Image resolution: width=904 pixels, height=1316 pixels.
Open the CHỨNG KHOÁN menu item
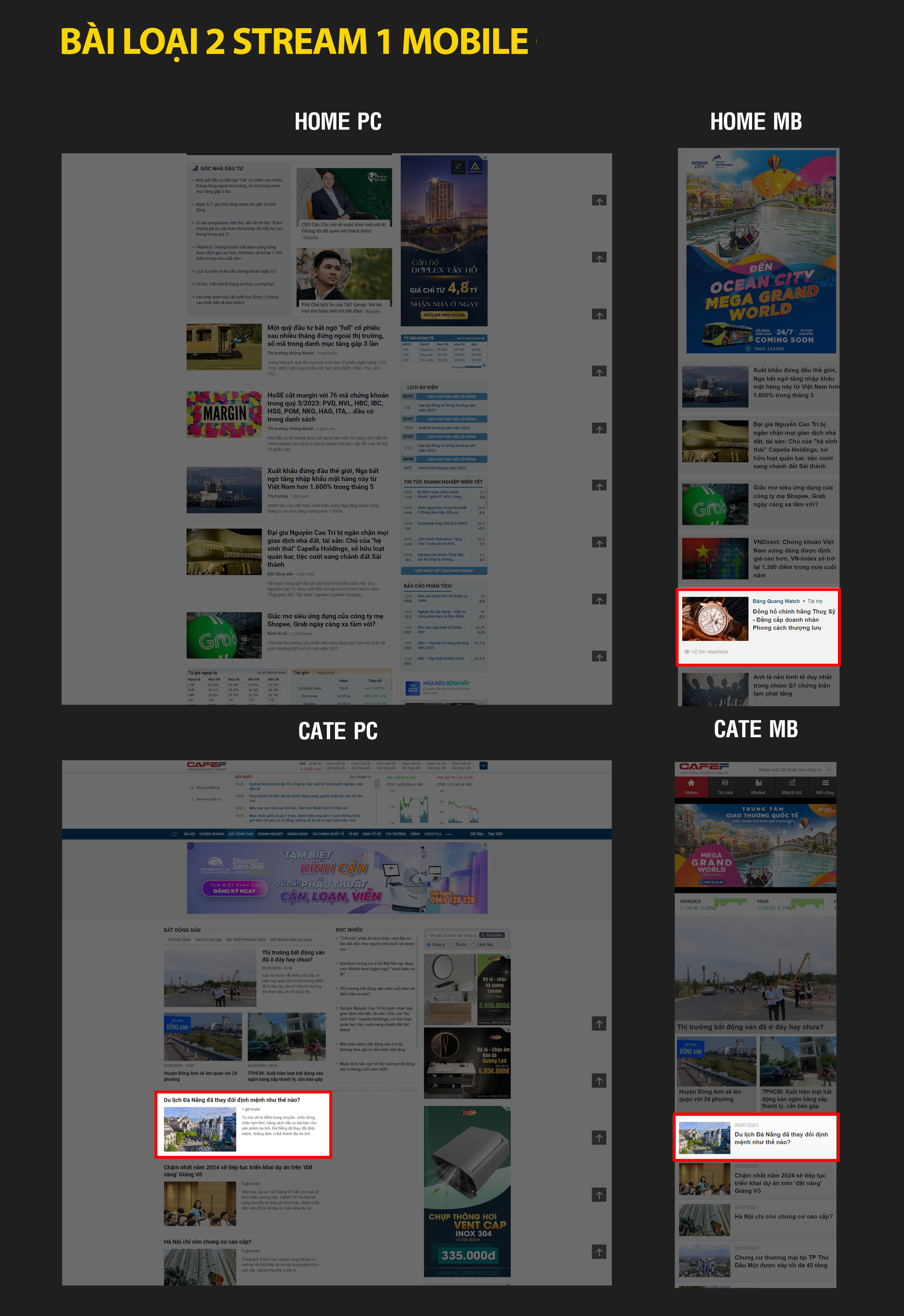click(211, 834)
